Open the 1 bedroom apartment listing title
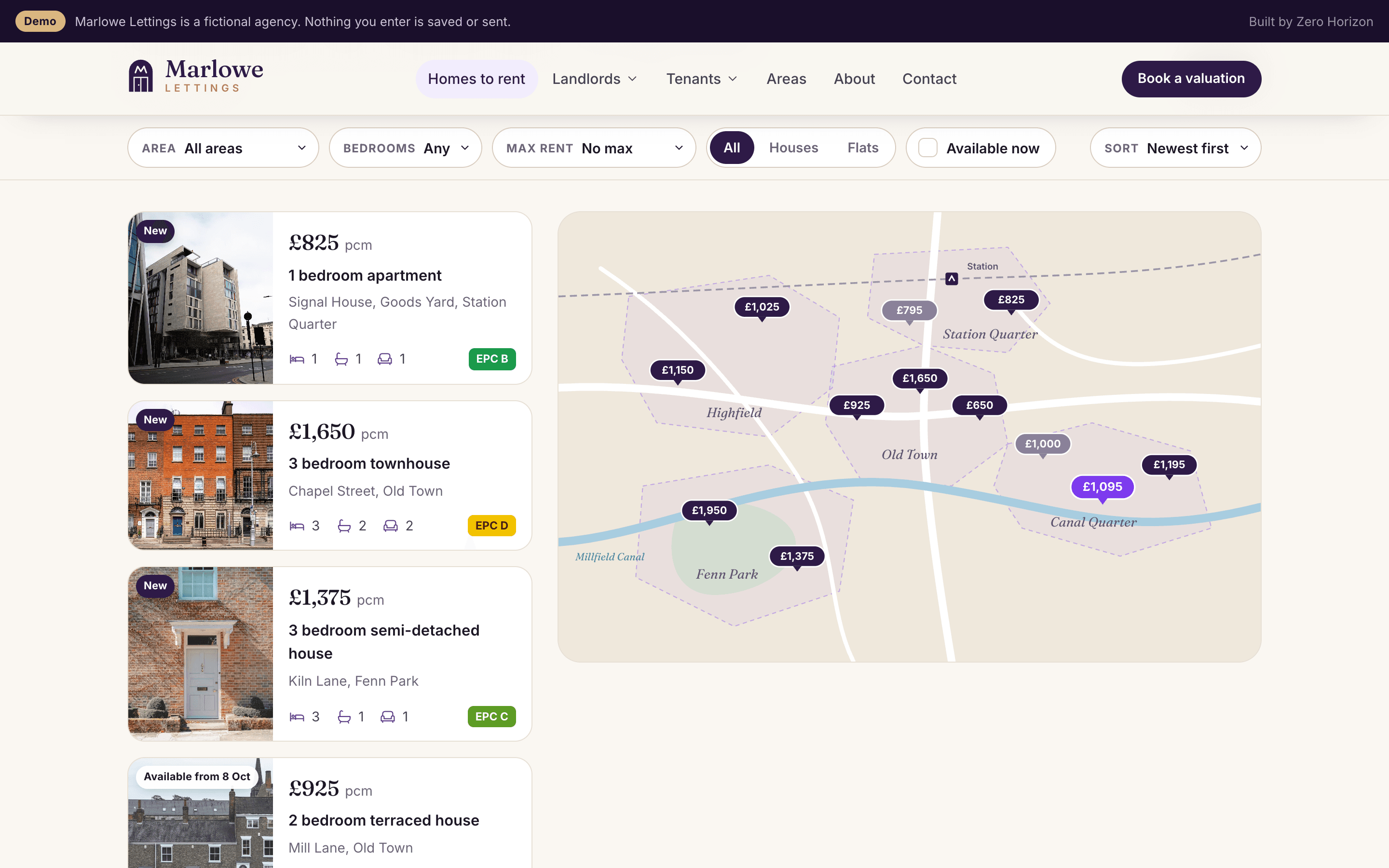1389x868 pixels. (x=365, y=275)
